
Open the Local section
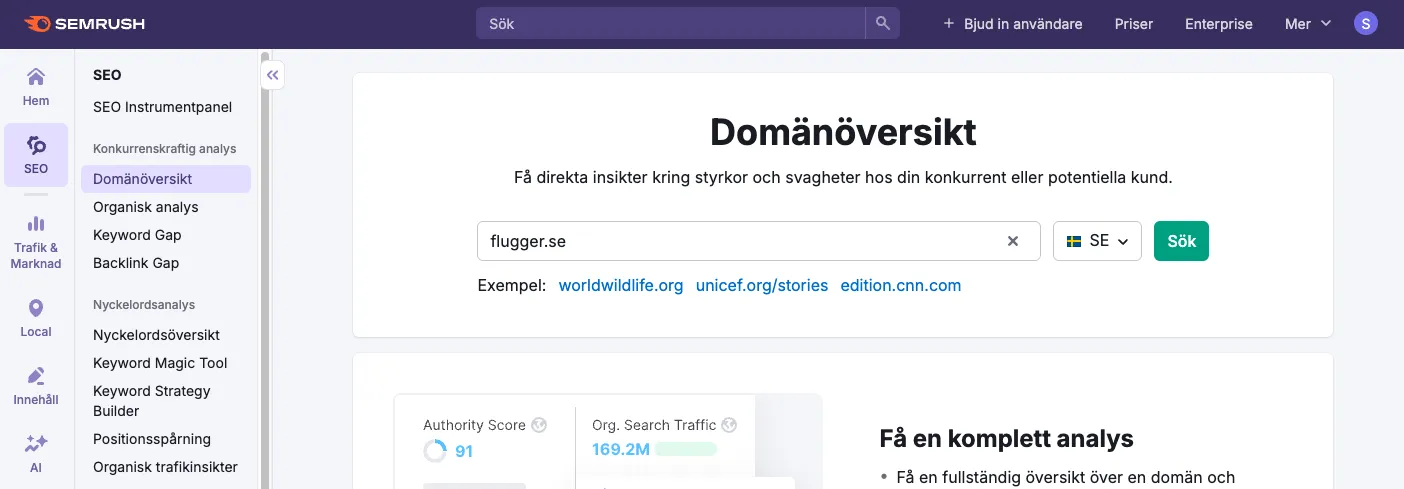click(36, 318)
